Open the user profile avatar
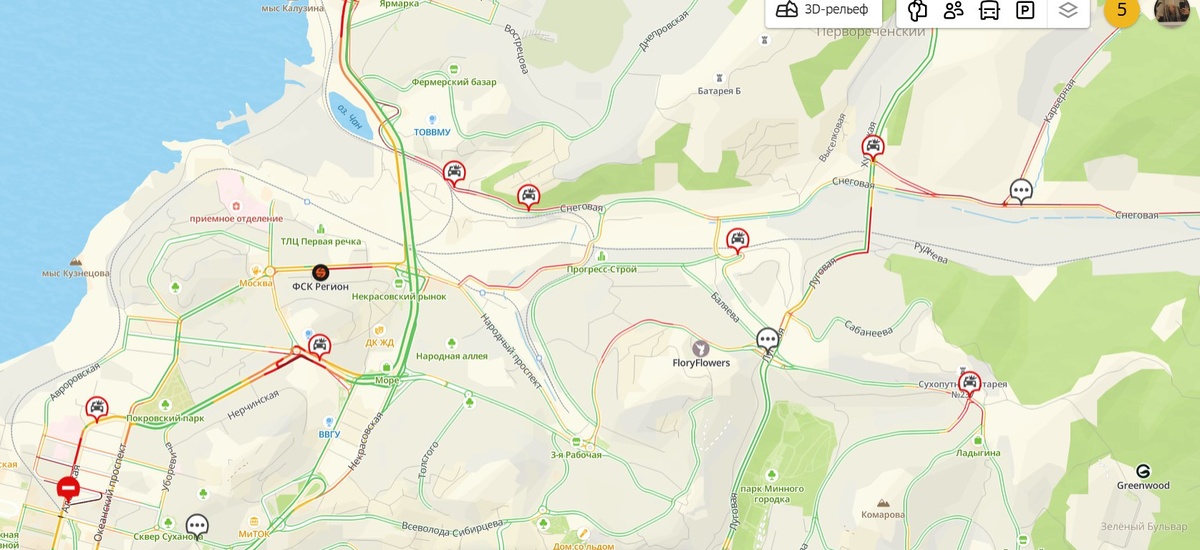Screen dimensions: 1200x550 (x=1171, y=10)
